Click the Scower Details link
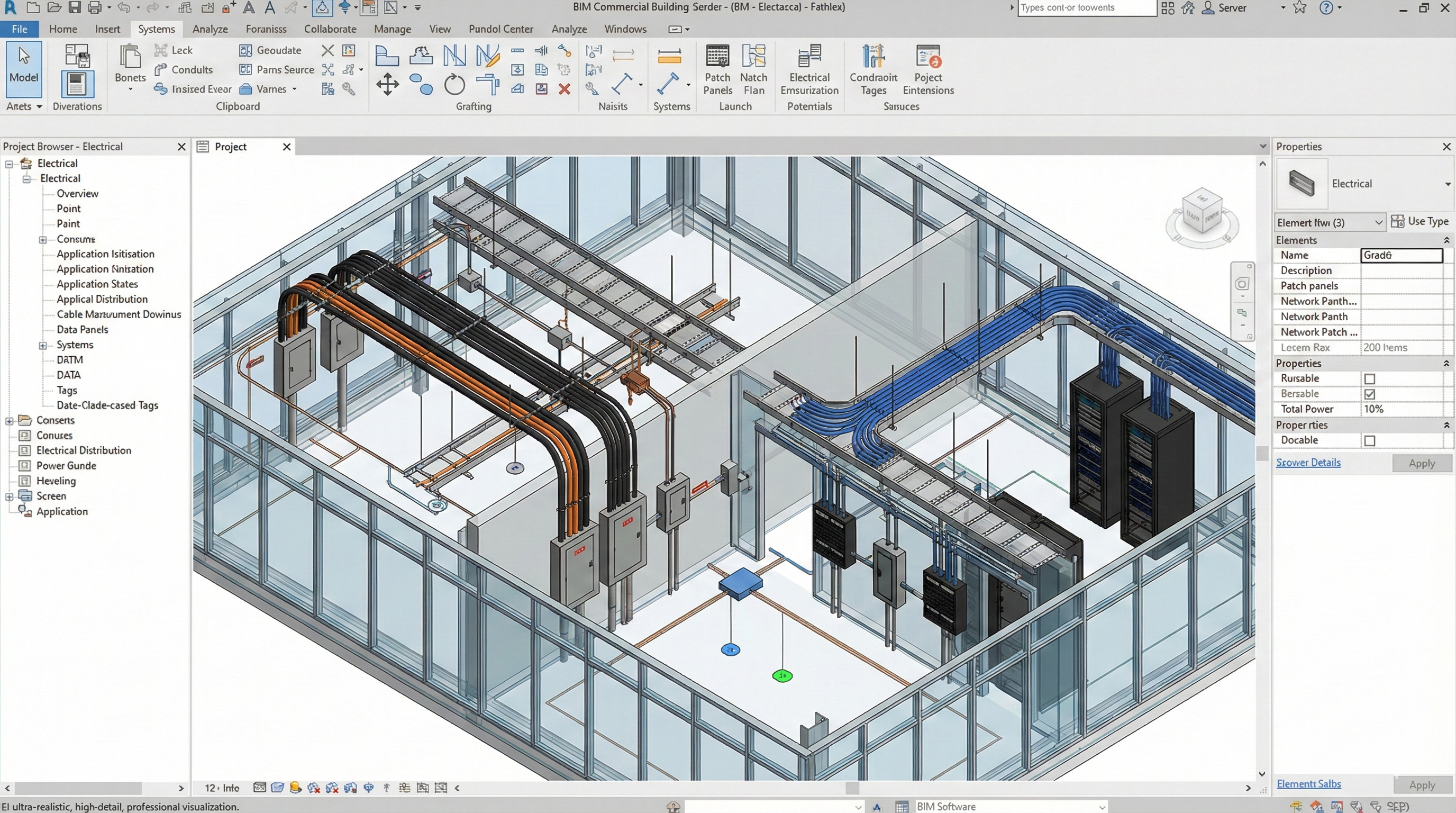 click(1308, 463)
